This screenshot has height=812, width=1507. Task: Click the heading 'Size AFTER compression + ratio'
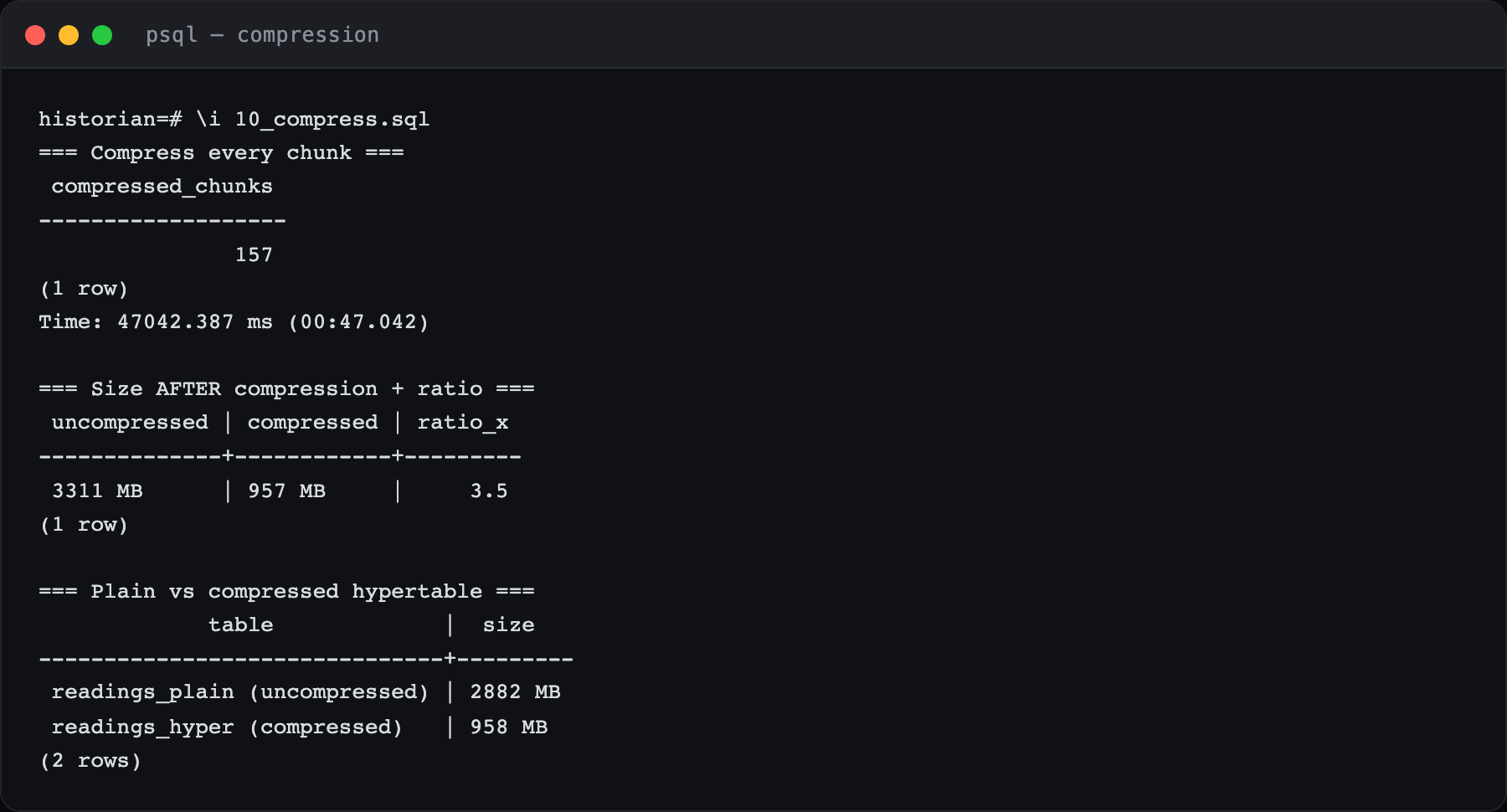286,388
